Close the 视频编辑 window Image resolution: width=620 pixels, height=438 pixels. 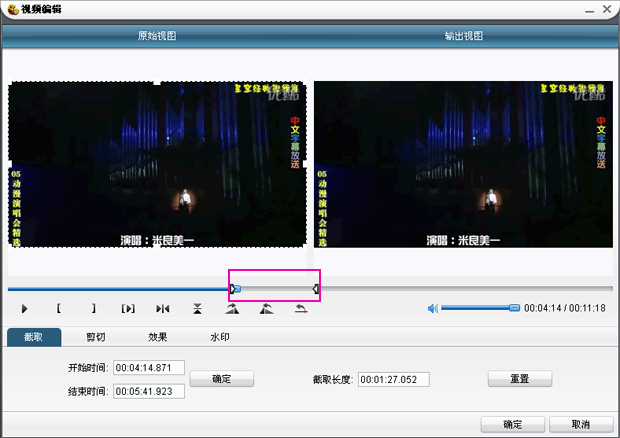[x=607, y=9]
